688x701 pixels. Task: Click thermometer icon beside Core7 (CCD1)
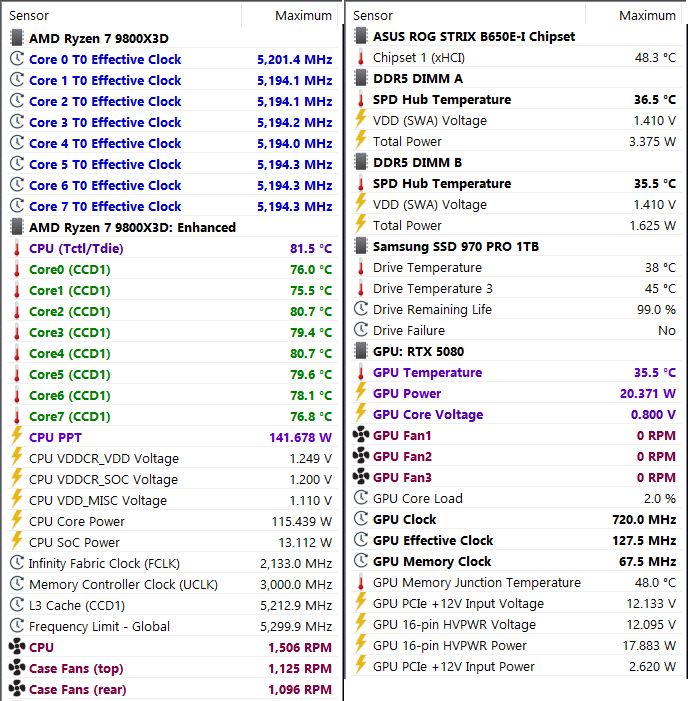pyautogui.click(x=17, y=417)
